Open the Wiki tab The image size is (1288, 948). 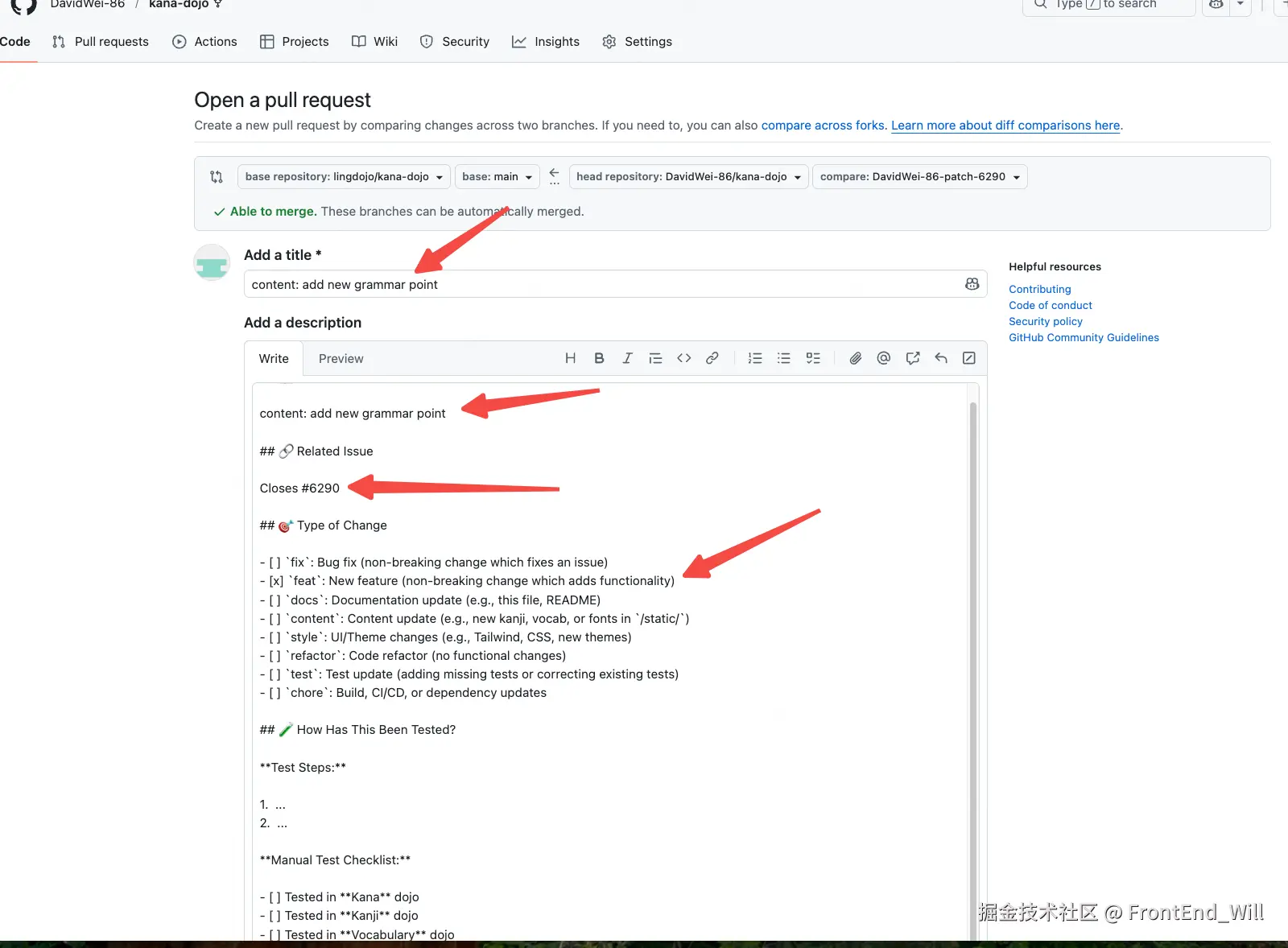(374, 42)
